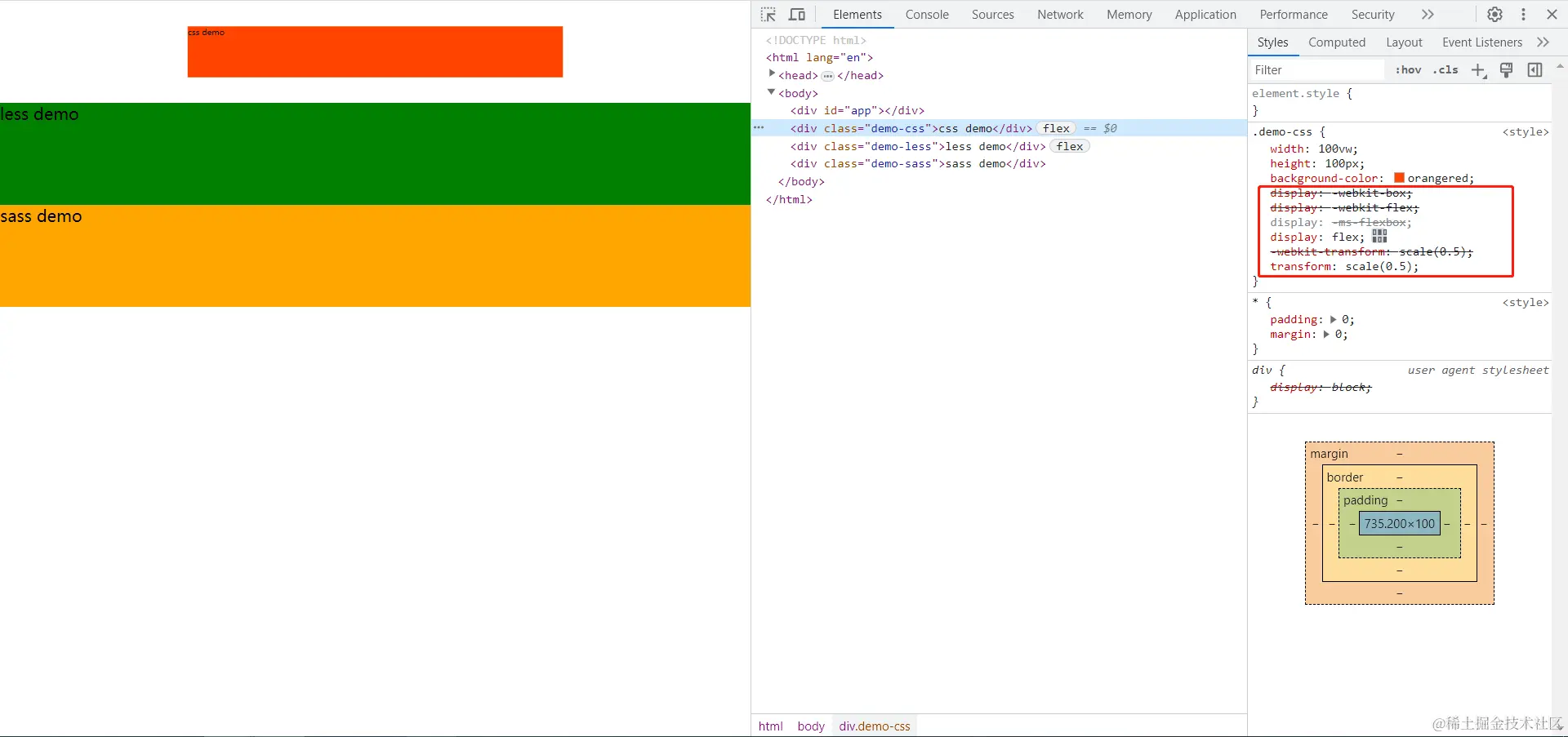Click the flex badge on demo-less

[x=1070, y=146]
